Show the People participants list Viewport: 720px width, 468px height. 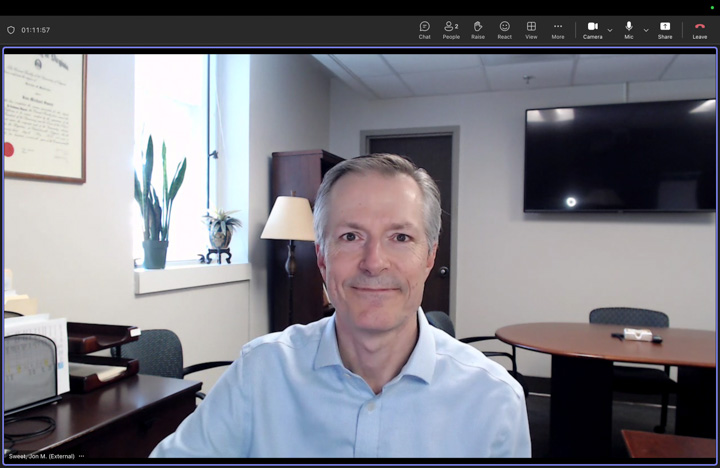pos(450,30)
